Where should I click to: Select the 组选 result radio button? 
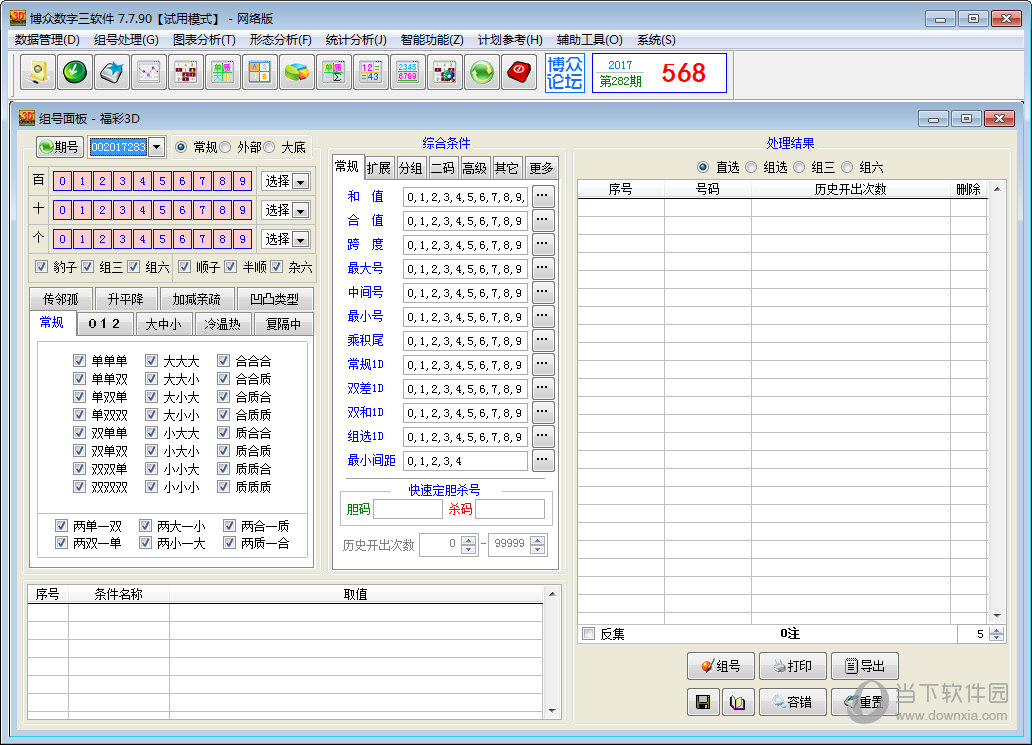point(752,167)
